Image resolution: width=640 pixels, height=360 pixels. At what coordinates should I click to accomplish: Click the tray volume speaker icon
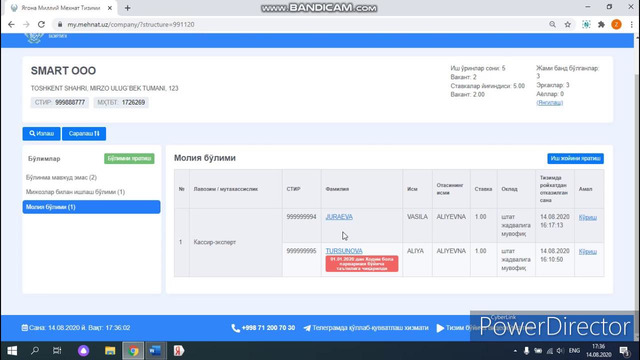tap(560, 351)
